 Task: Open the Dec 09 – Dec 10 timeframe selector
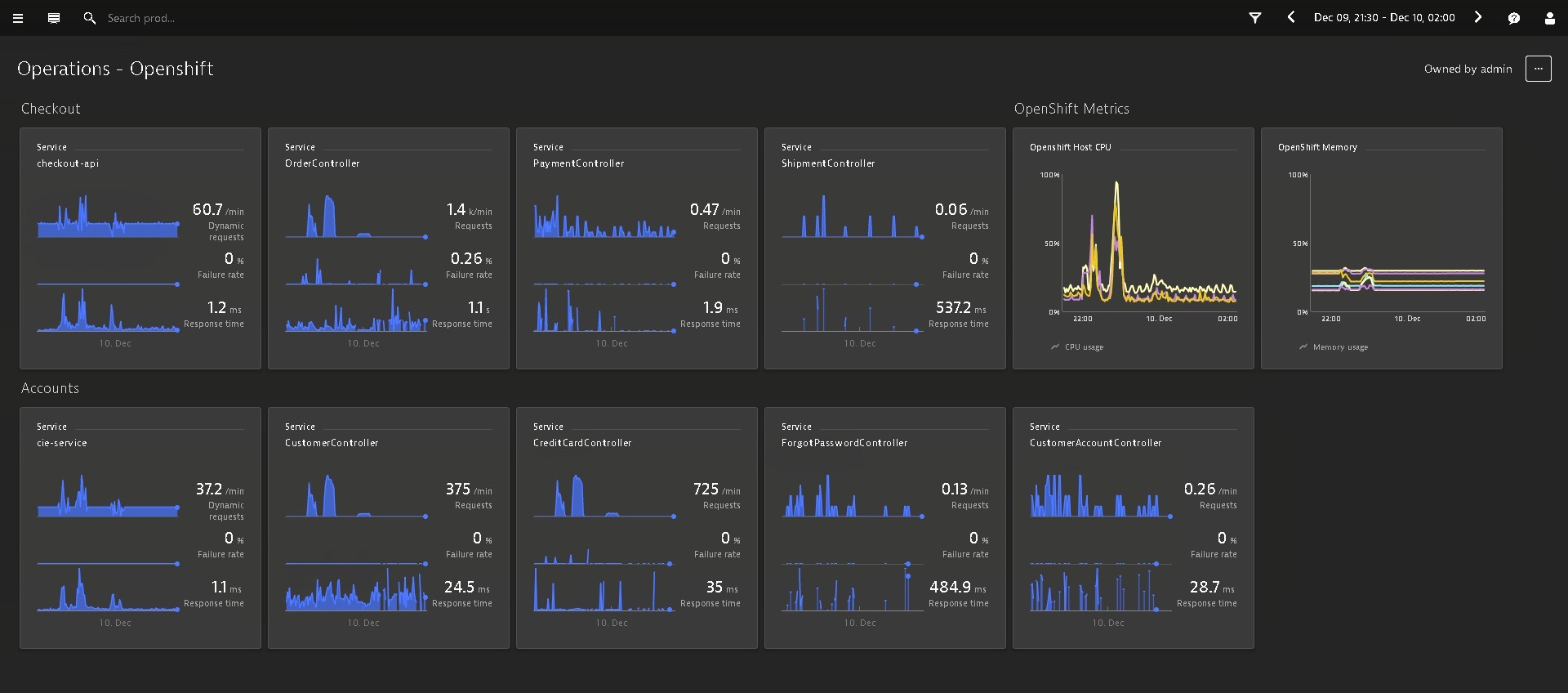tap(1383, 18)
